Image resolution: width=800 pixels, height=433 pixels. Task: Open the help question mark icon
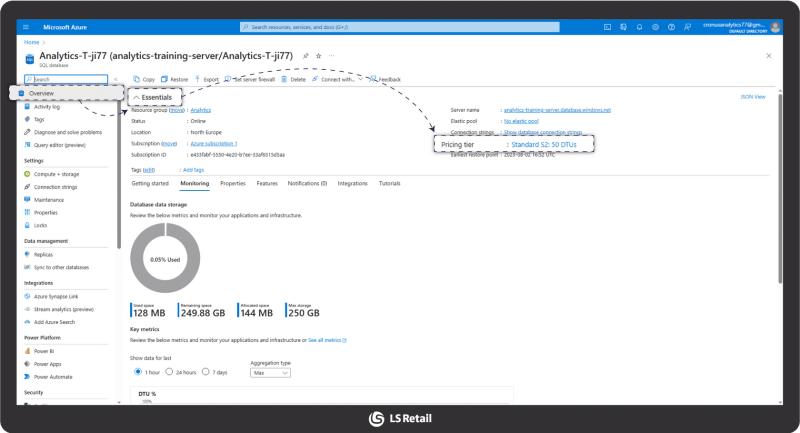click(671, 27)
